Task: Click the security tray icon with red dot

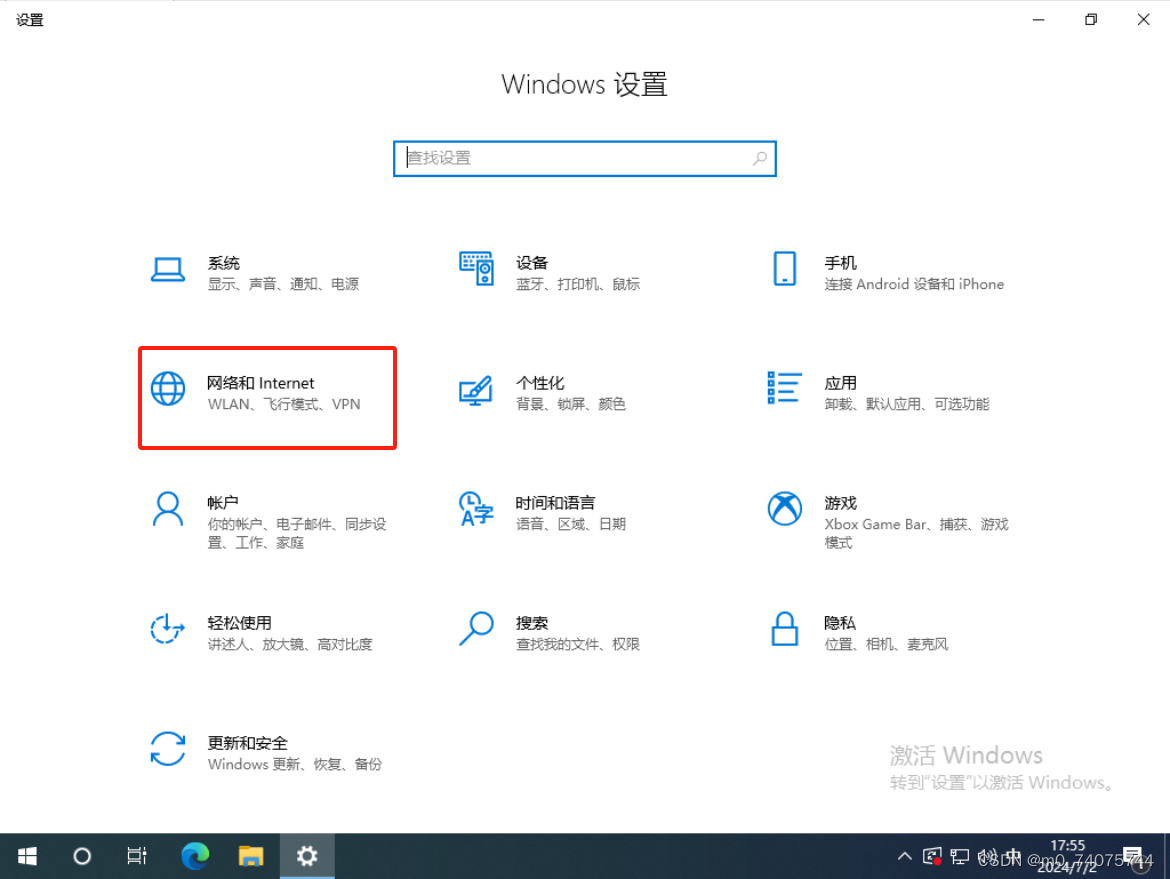Action: click(932, 857)
